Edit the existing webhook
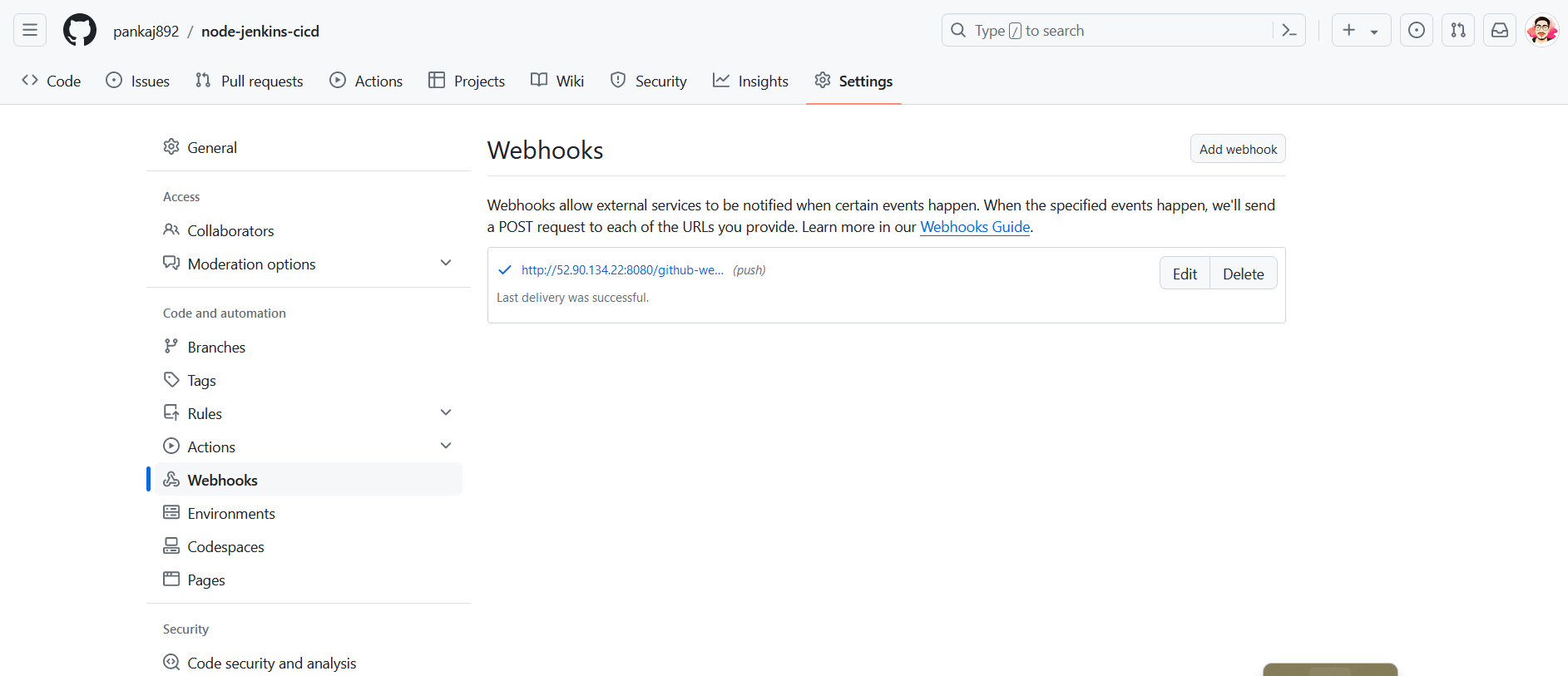Viewport: 1568px width, 676px height. point(1185,274)
